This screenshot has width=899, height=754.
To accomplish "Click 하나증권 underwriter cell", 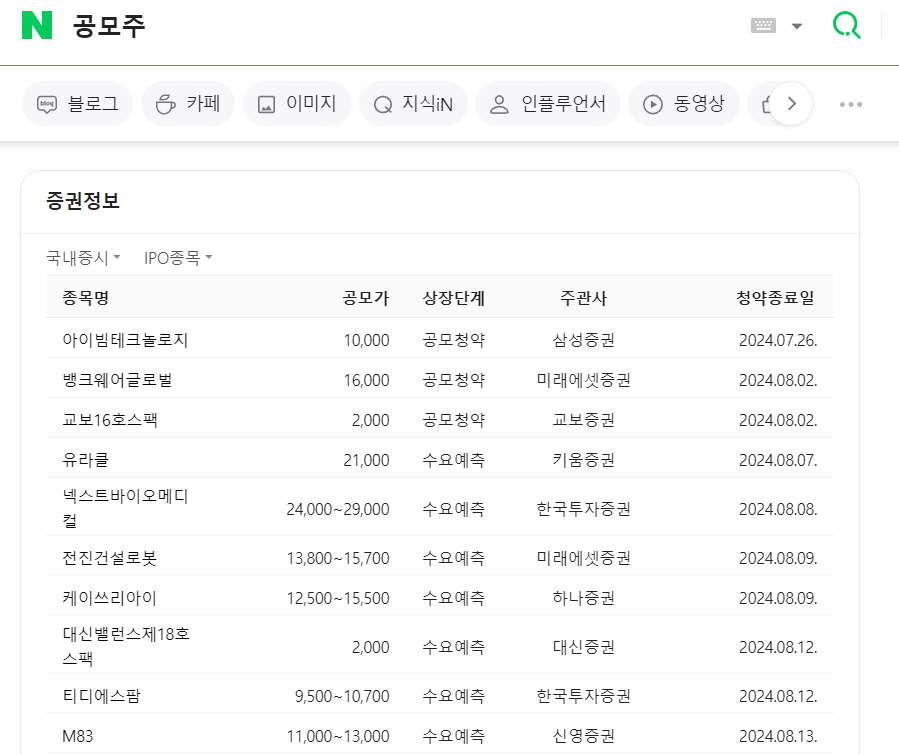I will click(583, 598).
